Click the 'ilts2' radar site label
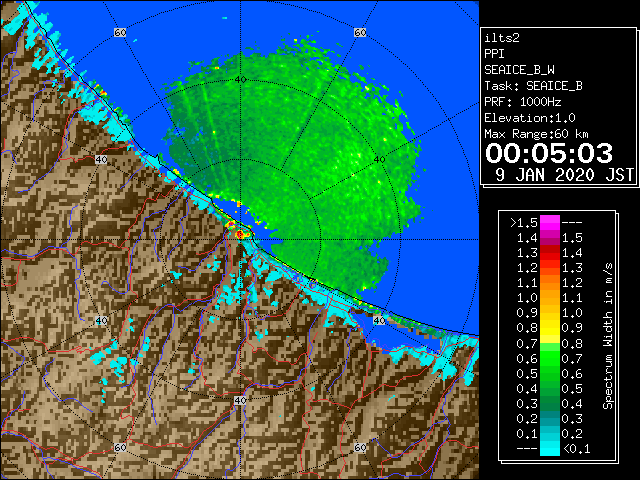This screenshot has height=480, width=640. pyautogui.click(x=502, y=38)
